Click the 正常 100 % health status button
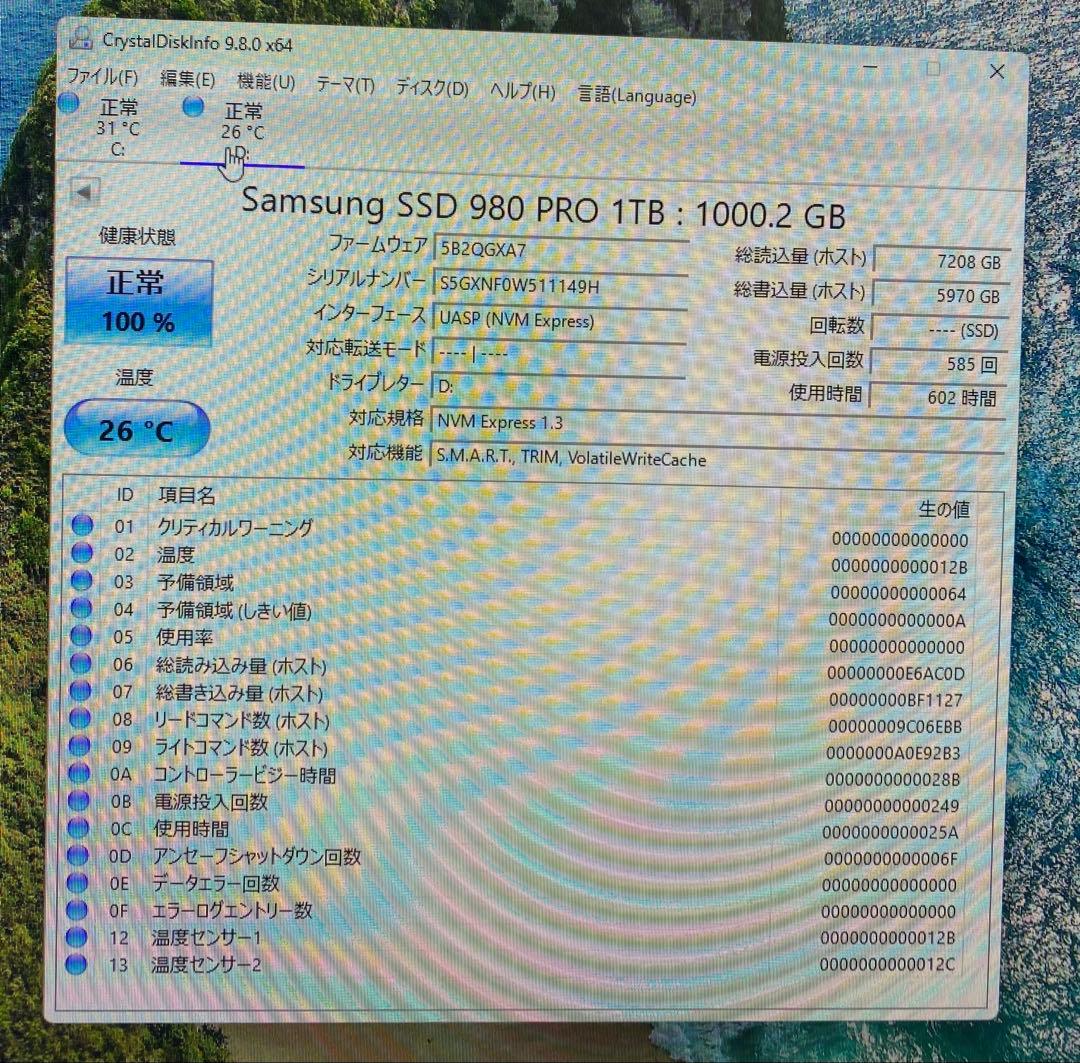 point(138,301)
